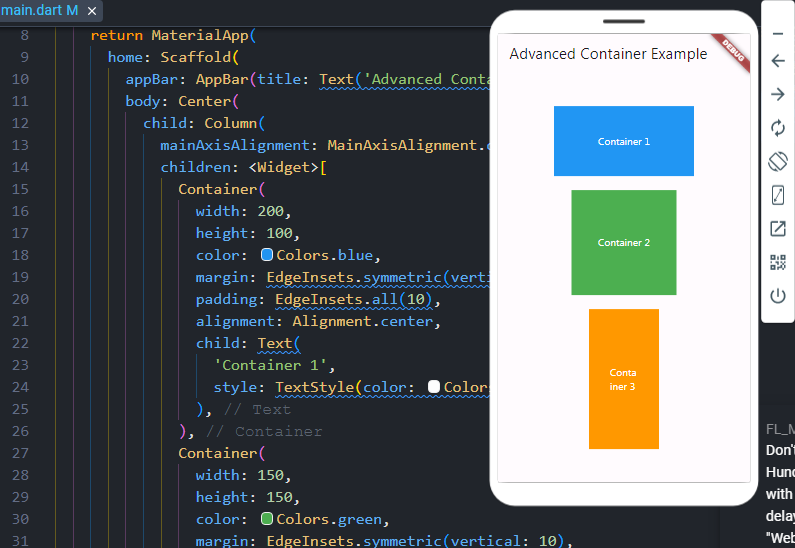This screenshot has width=795, height=548.
Task: Click the orange Container 3 box in the preview
Action: coord(624,379)
